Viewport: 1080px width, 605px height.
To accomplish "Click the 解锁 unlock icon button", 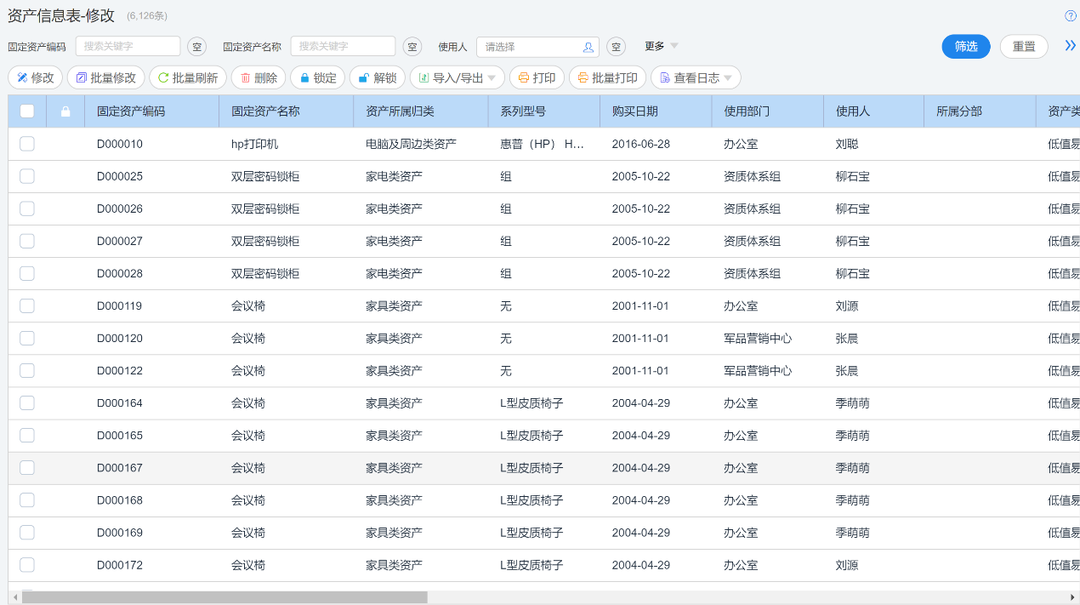I will point(364,78).
